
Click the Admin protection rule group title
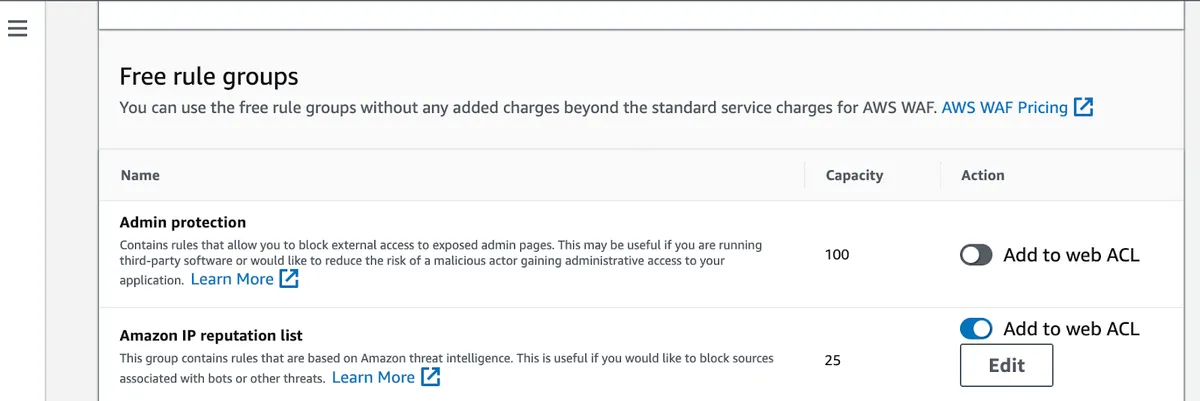(183, 222)
